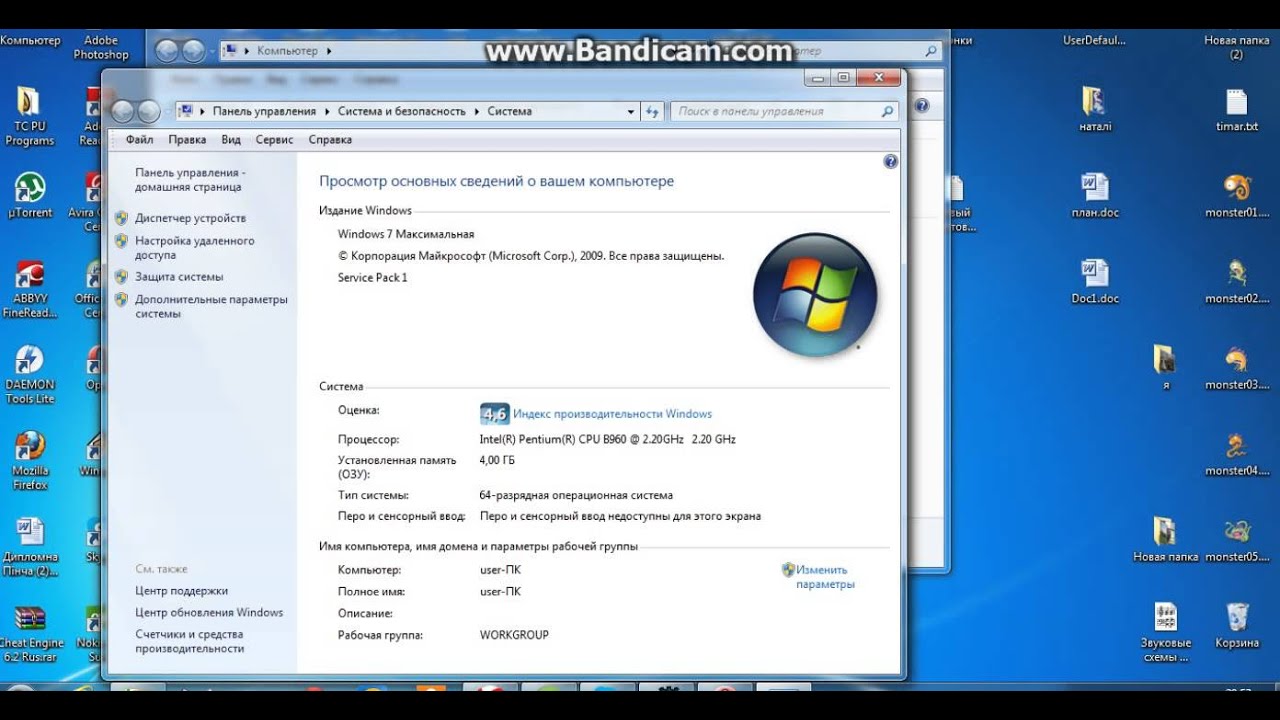
Task: Click Windows 7 Максимальная edition text
Action: tap(406, 234)
